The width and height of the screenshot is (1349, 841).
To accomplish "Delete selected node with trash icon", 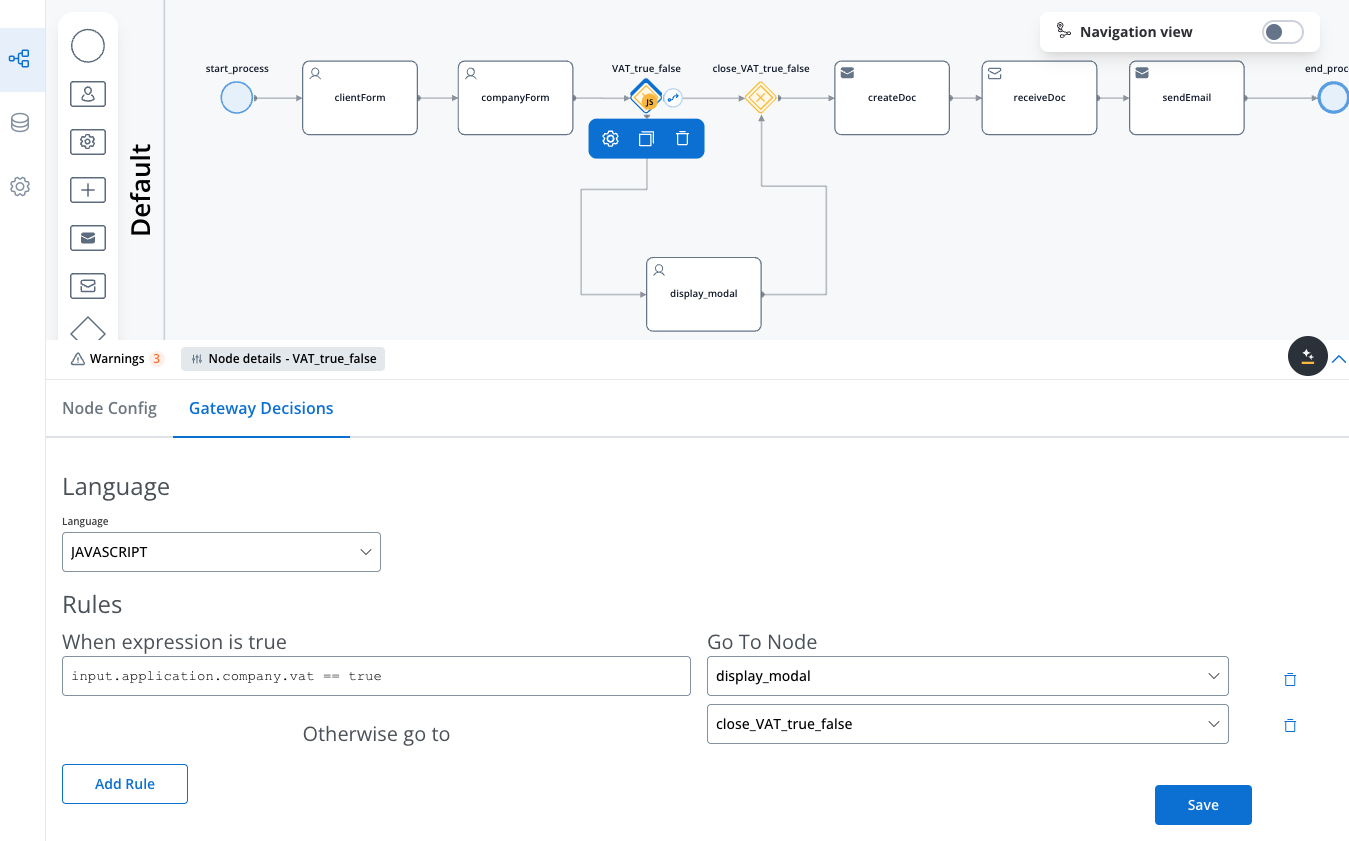I will 682,139.
